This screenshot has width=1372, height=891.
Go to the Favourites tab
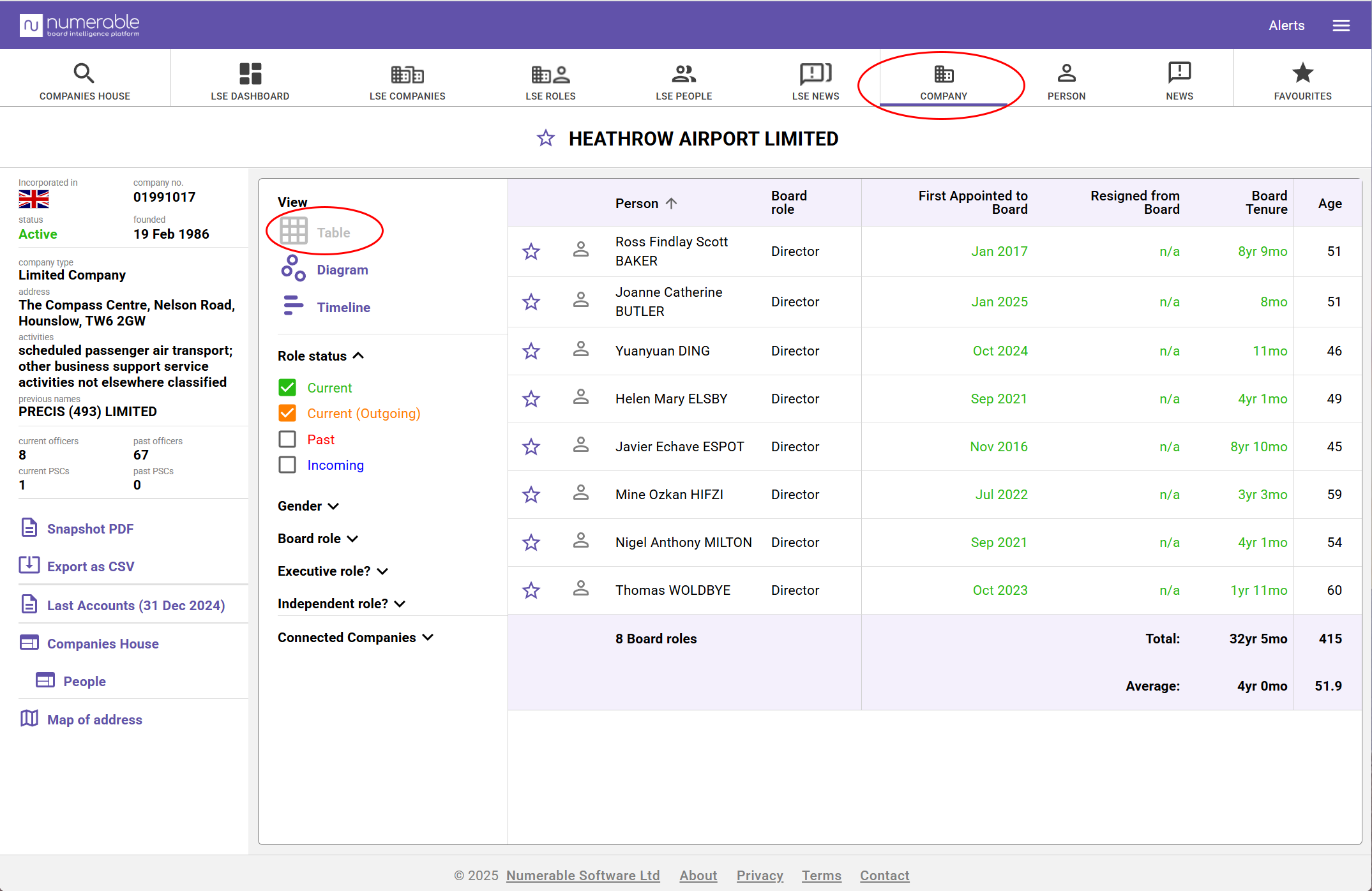(1302, 82)
